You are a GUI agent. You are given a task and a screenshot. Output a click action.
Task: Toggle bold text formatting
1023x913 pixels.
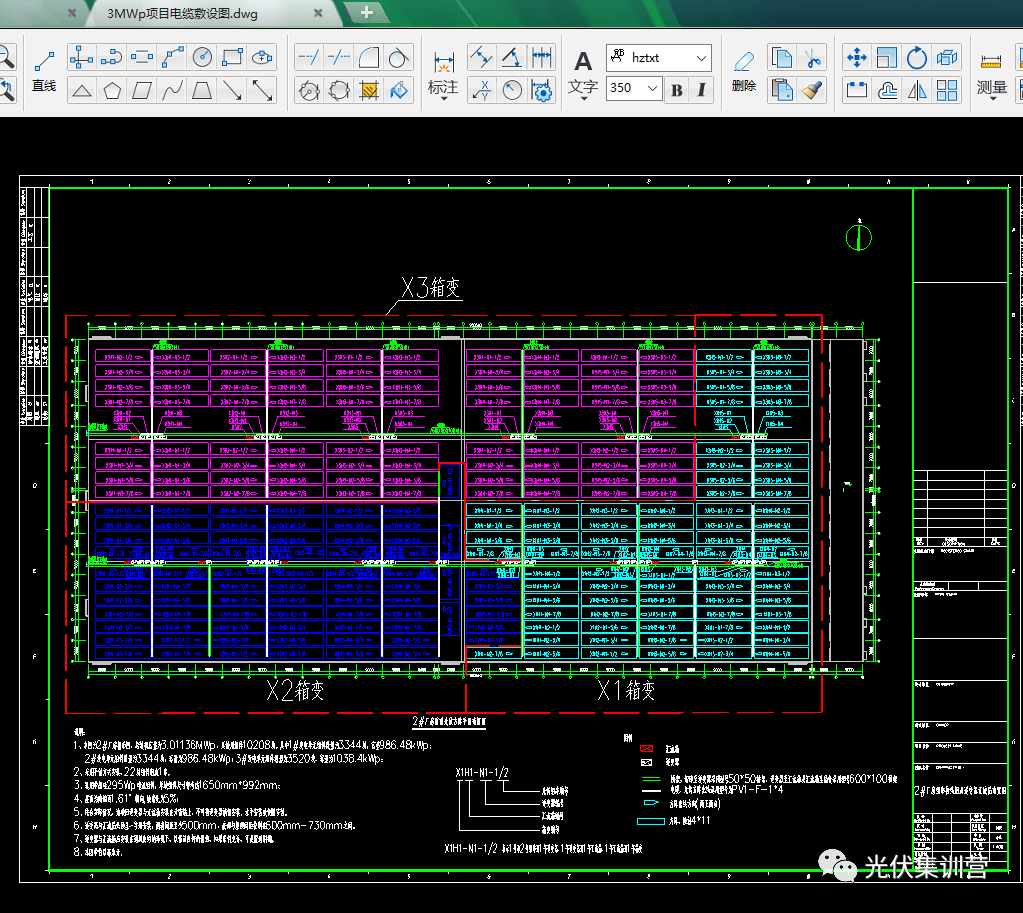click(677, 90)
